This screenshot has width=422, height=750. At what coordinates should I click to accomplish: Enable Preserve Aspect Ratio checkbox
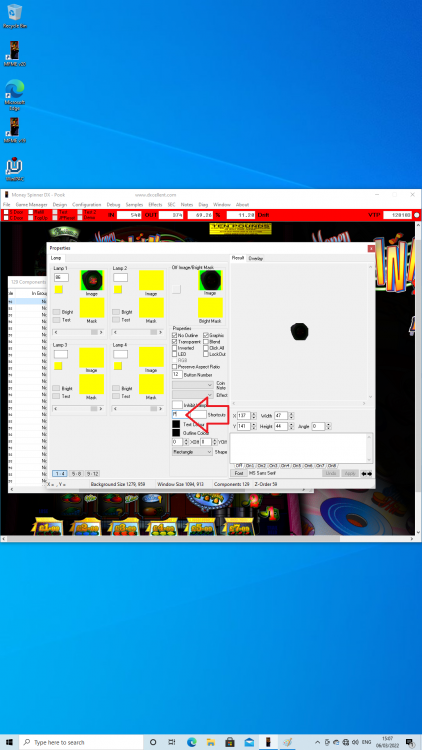click(175, 366)
